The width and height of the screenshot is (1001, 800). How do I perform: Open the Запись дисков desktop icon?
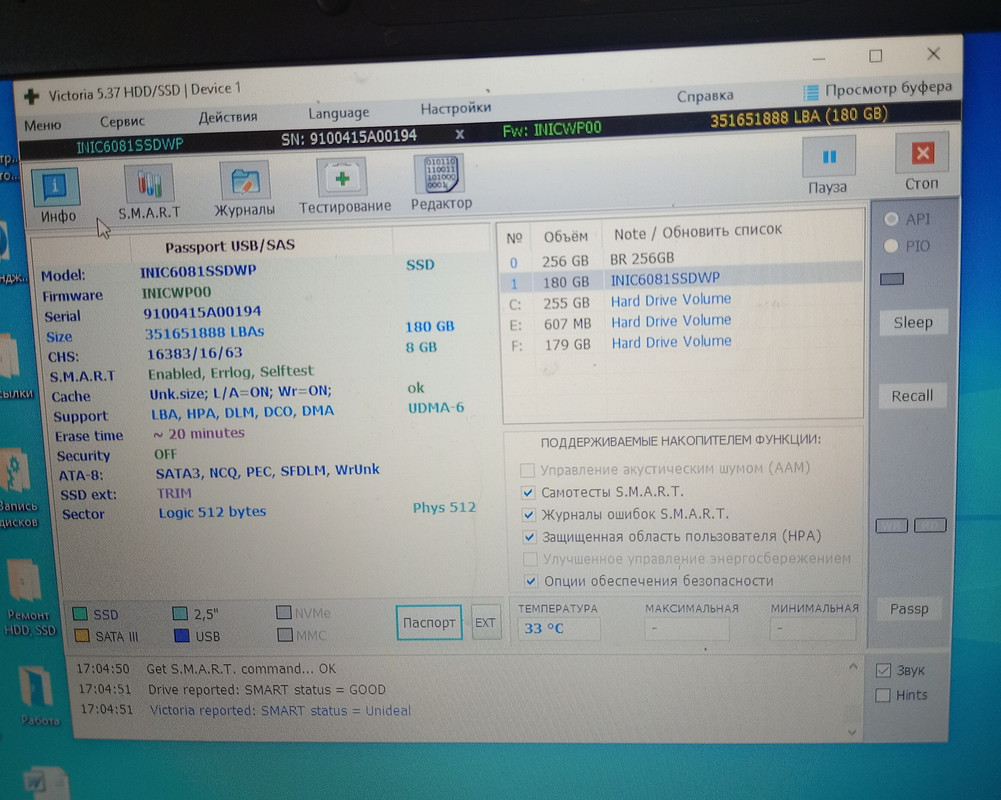coord(18,488)
